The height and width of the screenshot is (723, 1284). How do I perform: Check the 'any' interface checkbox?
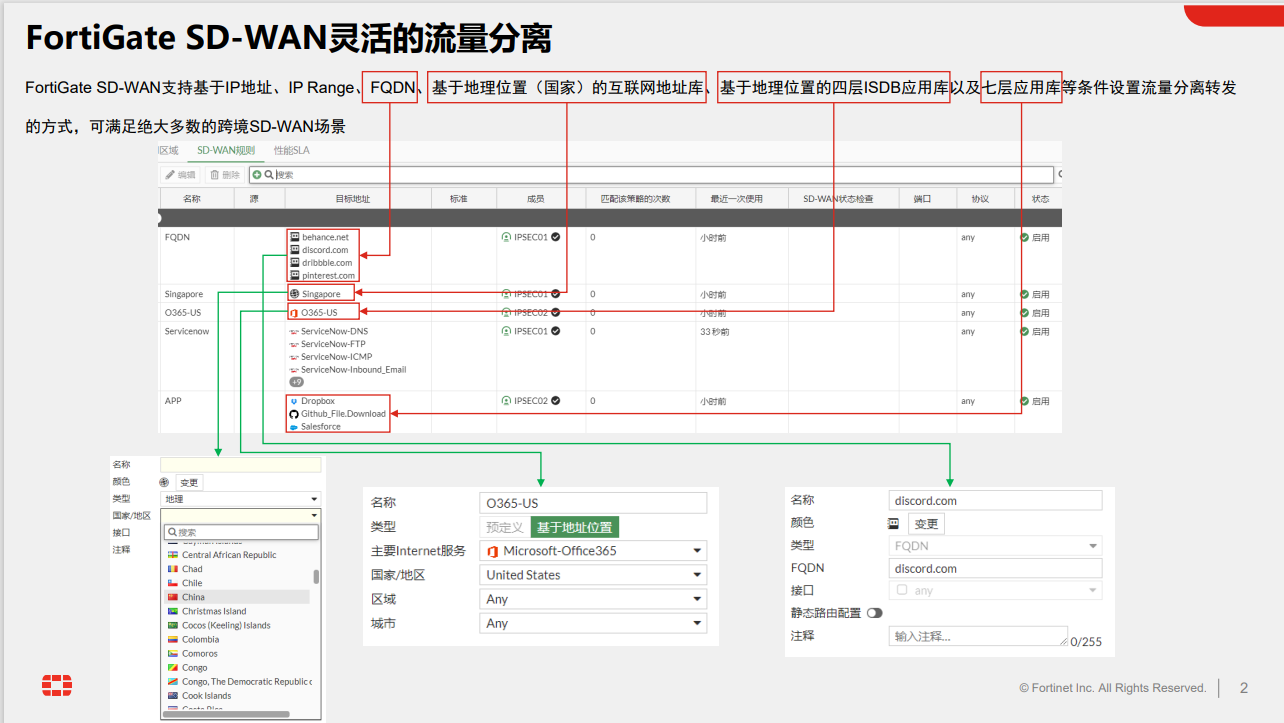(x=903, y=590)
